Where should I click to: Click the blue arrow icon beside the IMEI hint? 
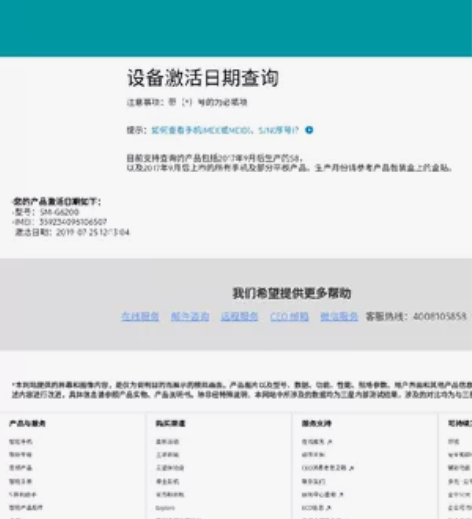tap(309, 130)
